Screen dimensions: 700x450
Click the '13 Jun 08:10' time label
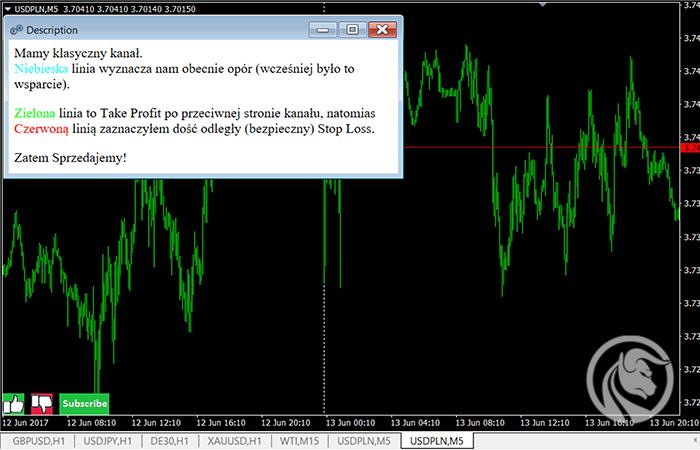click(479, 422)
